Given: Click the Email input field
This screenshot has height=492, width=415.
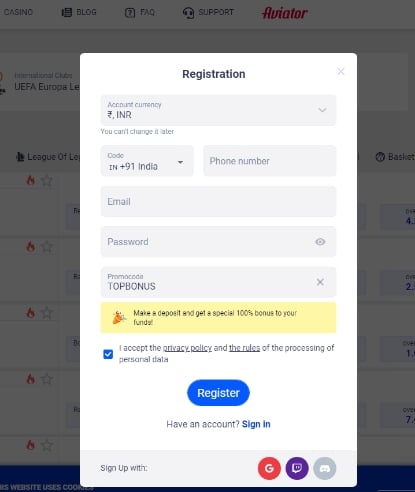Looking at the screenshot, I should [218, 201].
